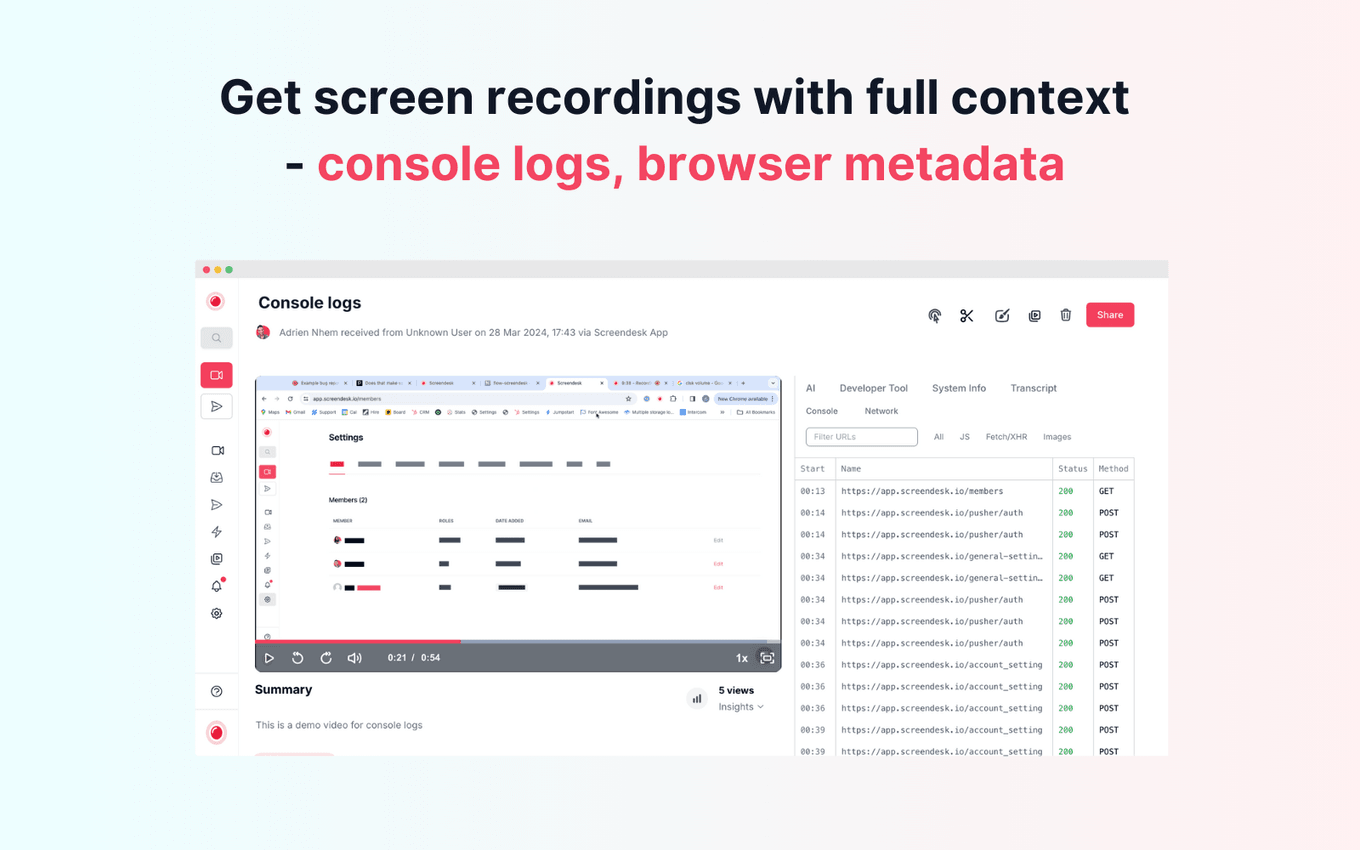Switch to the AI tab
This screenshot has height=850, width=1360.
click(x=811, y=388)
